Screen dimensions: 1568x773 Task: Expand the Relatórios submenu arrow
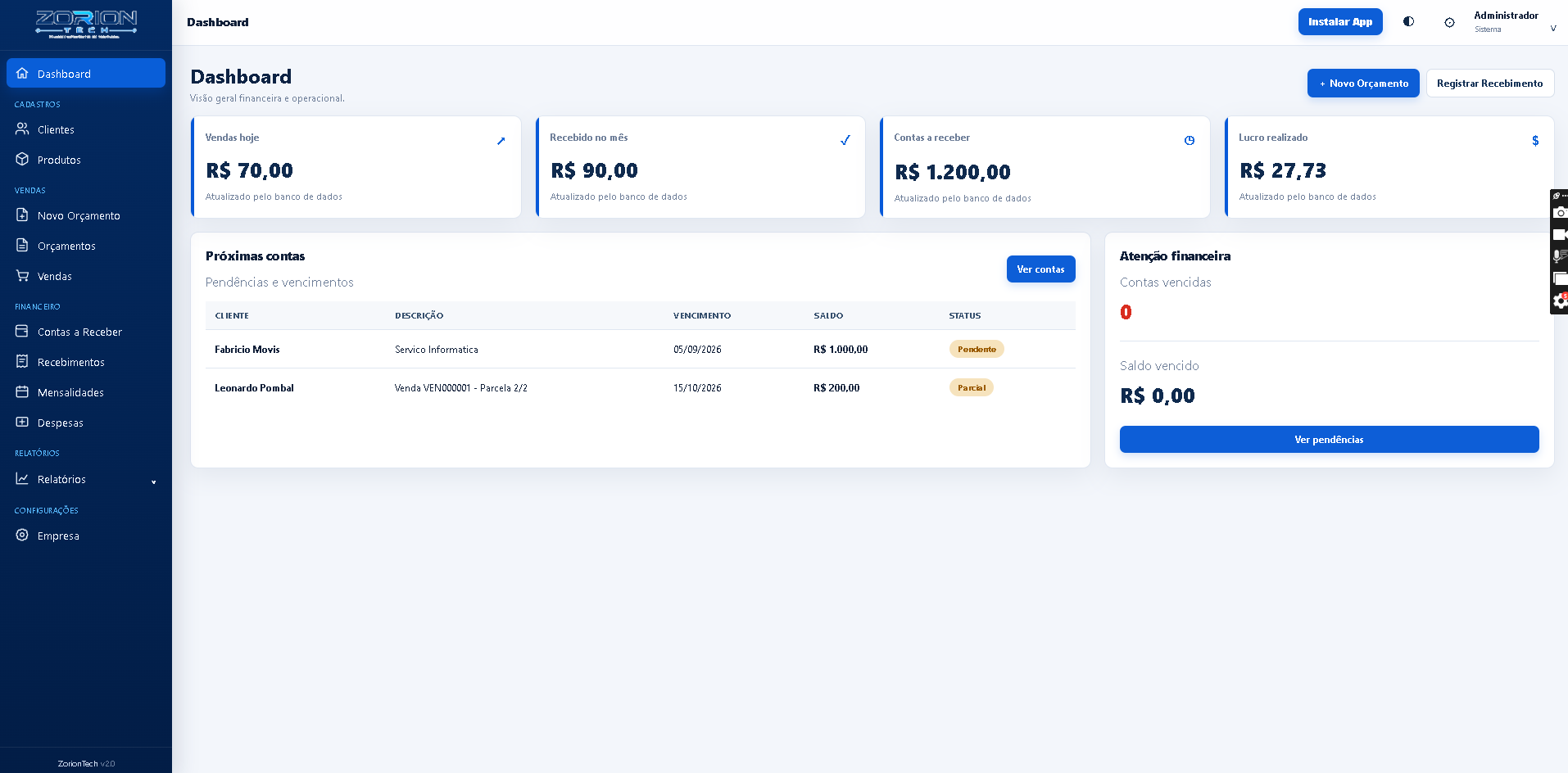coord(153,481)
